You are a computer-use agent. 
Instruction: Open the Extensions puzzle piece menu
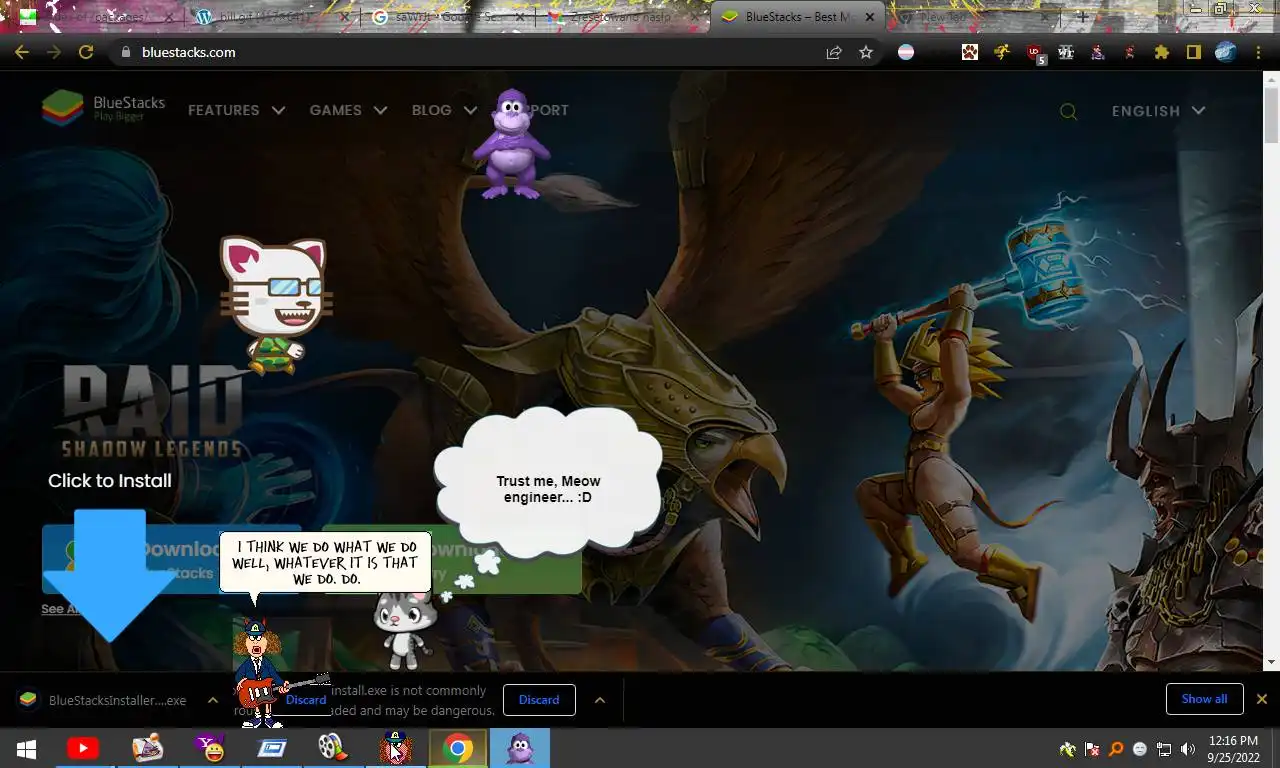(1161, 52)
